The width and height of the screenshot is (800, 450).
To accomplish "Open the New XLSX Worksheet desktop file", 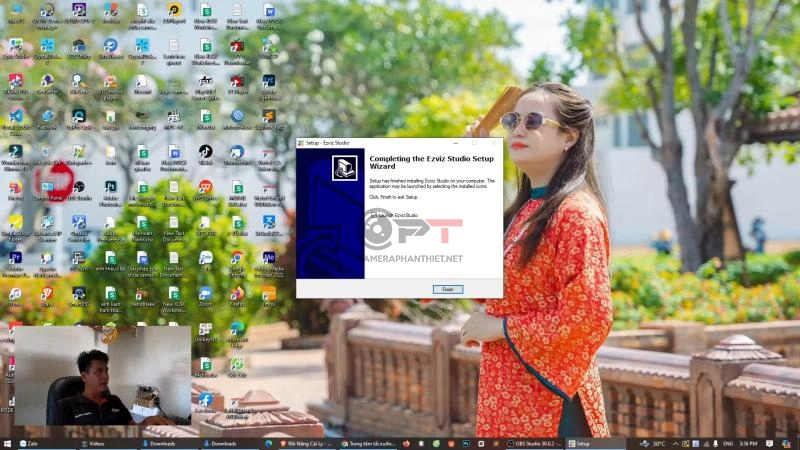I will coord(174,300).
